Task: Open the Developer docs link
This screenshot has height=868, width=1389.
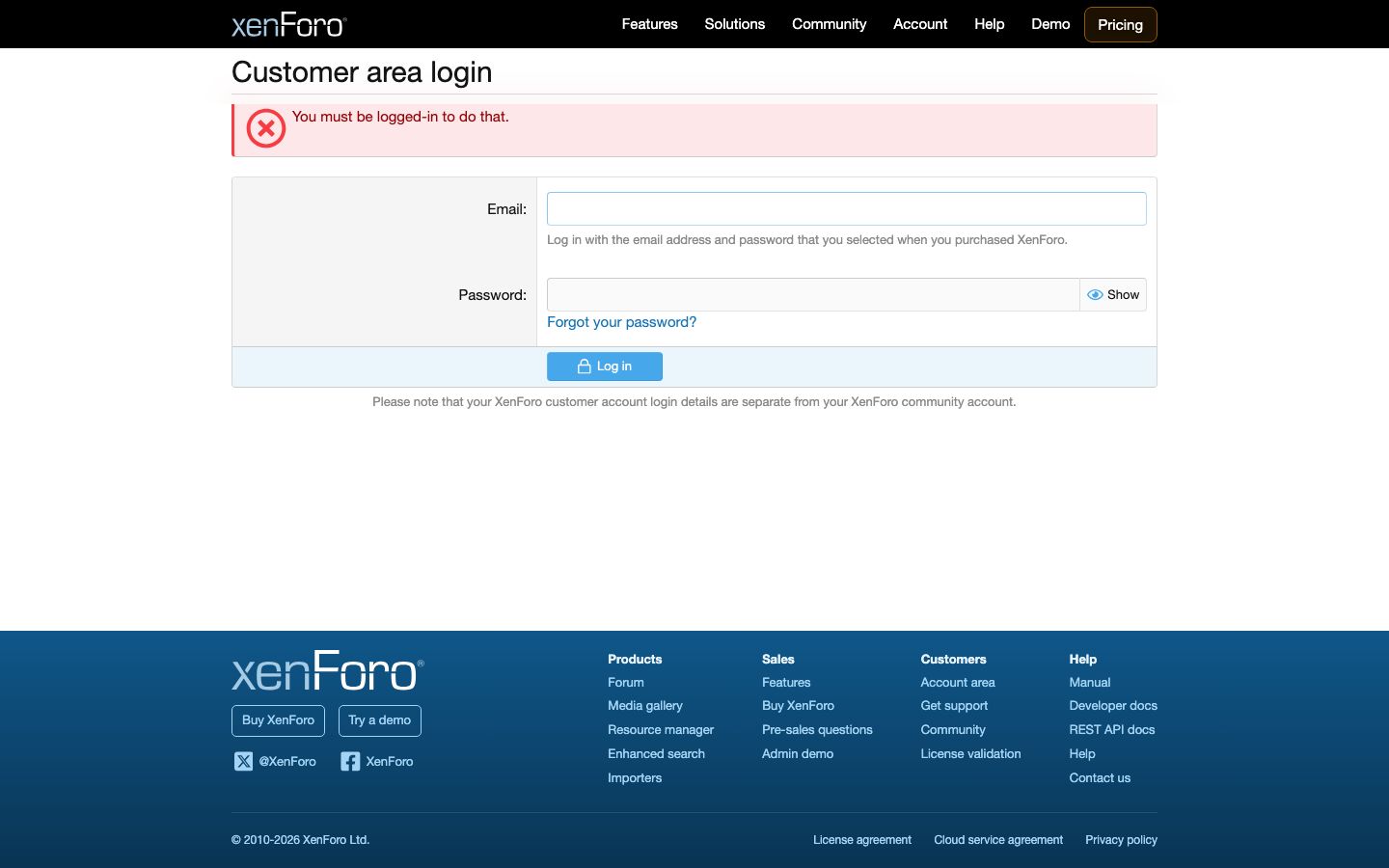Action: [x=1113, y=706]
